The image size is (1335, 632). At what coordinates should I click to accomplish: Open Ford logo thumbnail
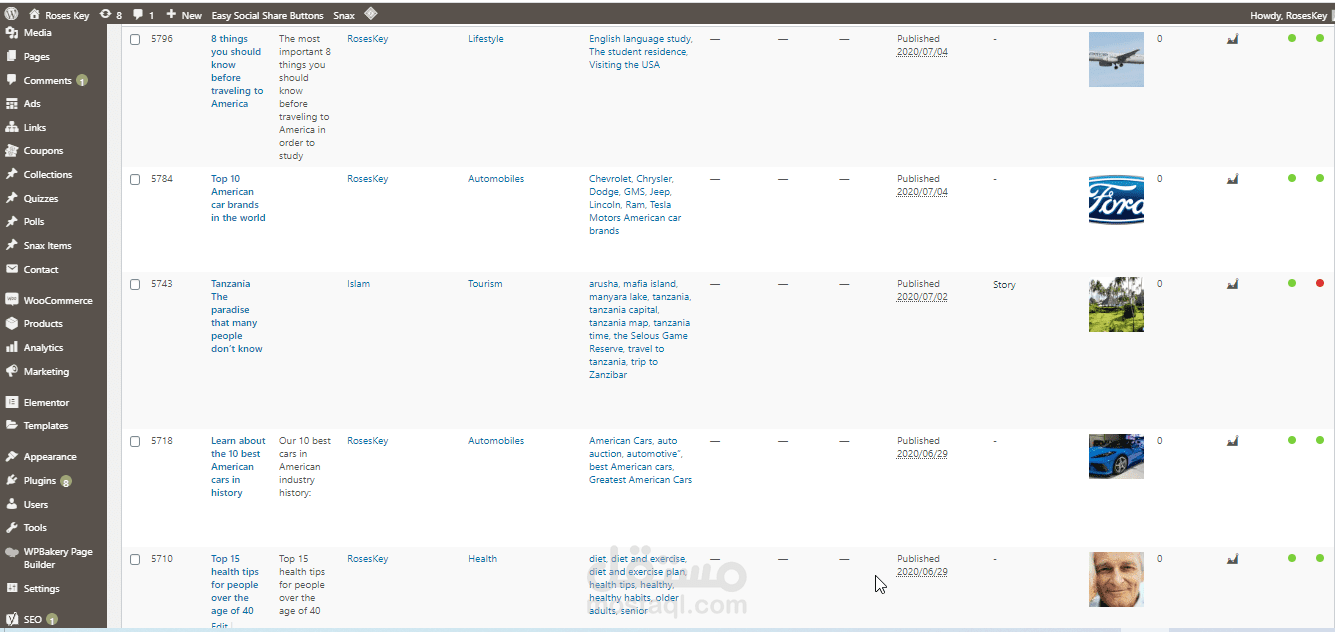click(x=1116, y=199)
